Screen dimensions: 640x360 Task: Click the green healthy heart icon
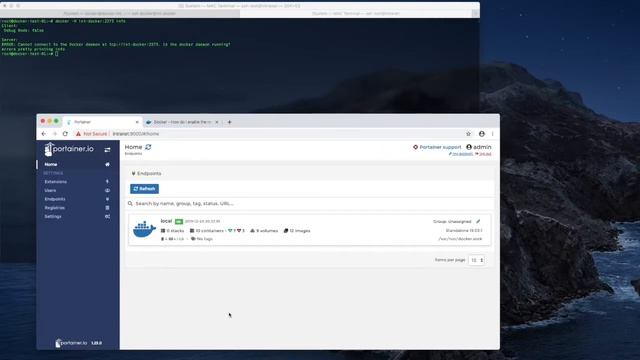(x=230, y=231)
